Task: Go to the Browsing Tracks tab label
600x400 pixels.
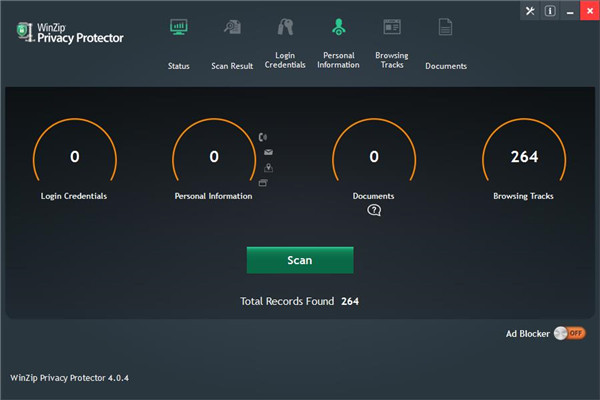Action: [392, 60]
